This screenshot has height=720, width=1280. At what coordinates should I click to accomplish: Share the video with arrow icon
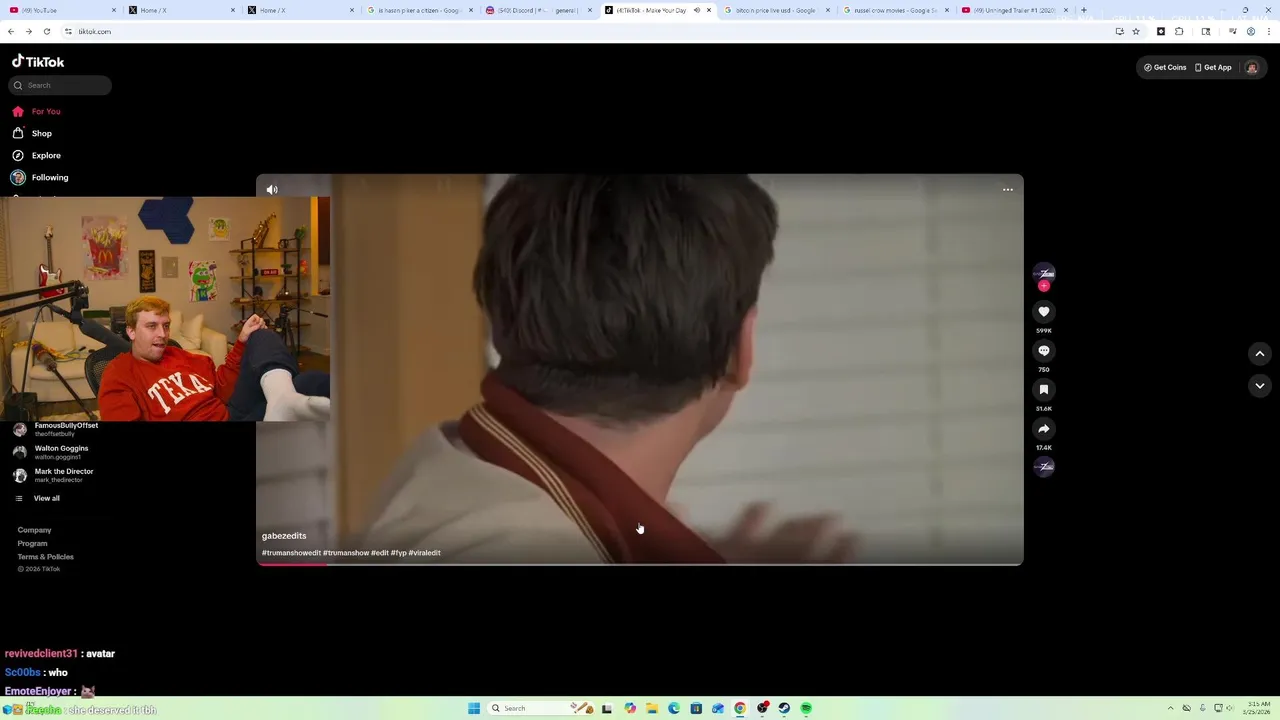click(x=1043, y=429)
